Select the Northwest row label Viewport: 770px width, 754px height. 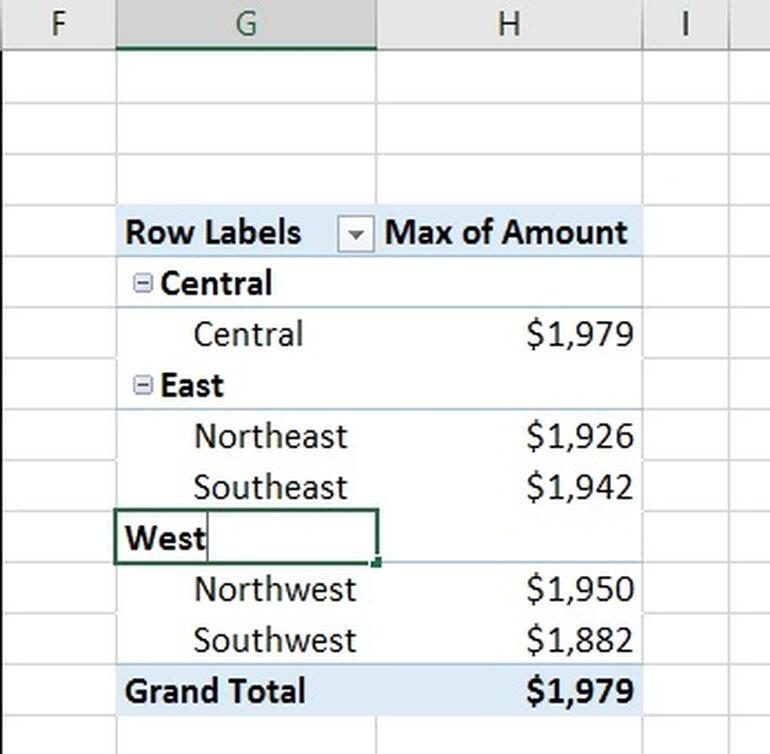pyautogui.click(x=274, y=589)
